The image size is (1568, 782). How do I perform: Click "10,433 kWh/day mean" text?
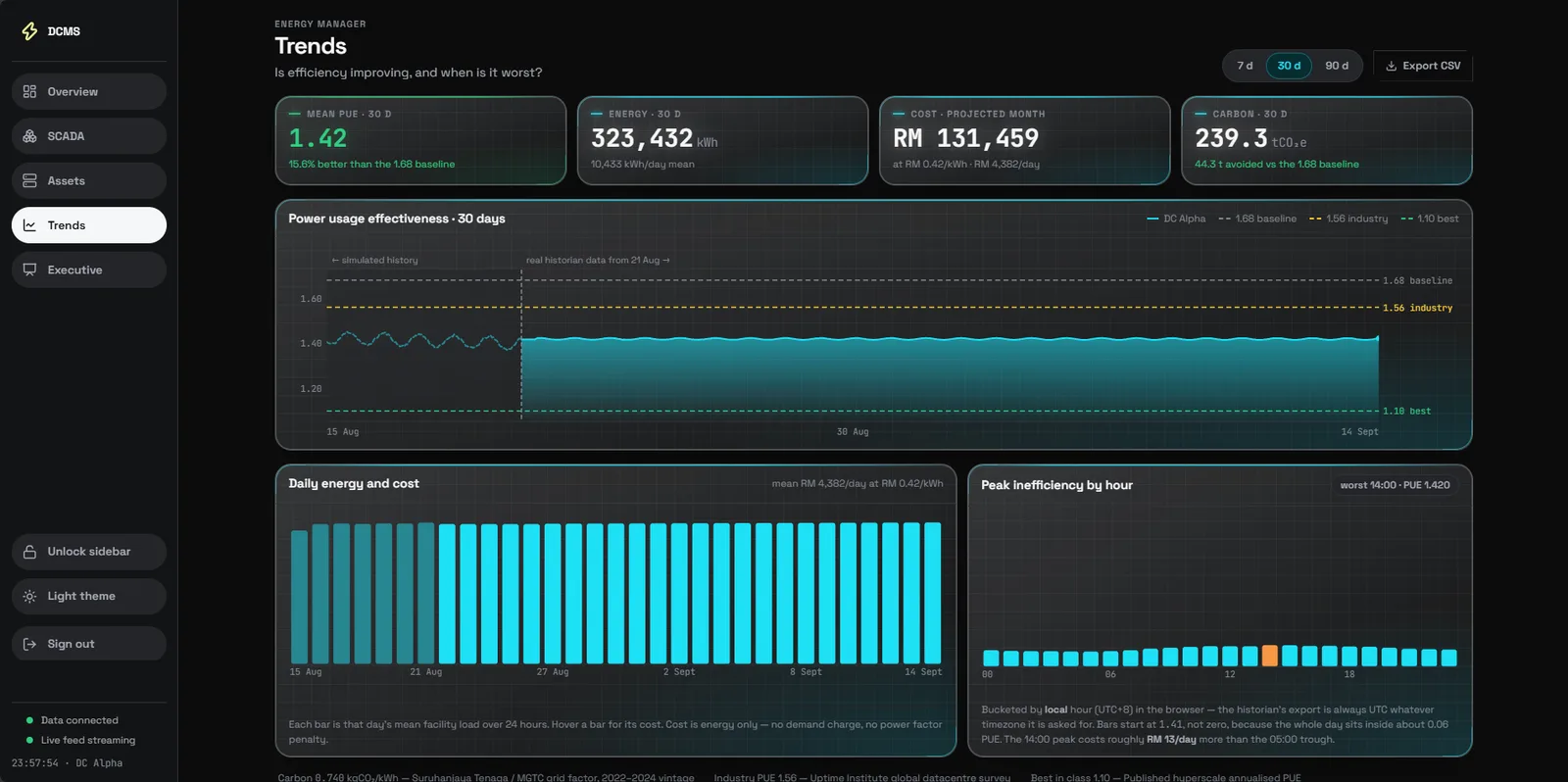click(x=643, y=165)
